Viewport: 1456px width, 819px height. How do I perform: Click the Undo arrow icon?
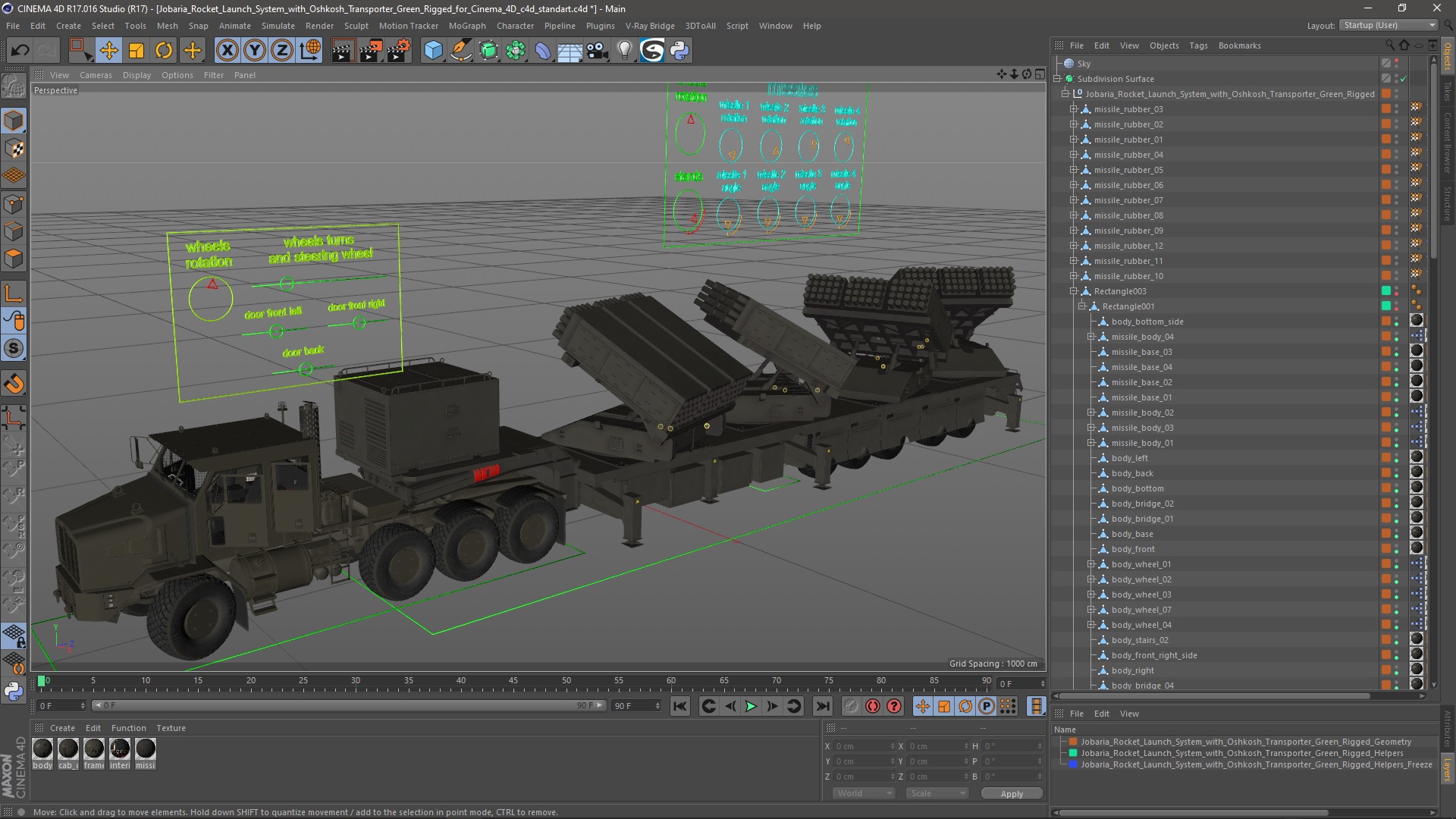pos(20,51)
